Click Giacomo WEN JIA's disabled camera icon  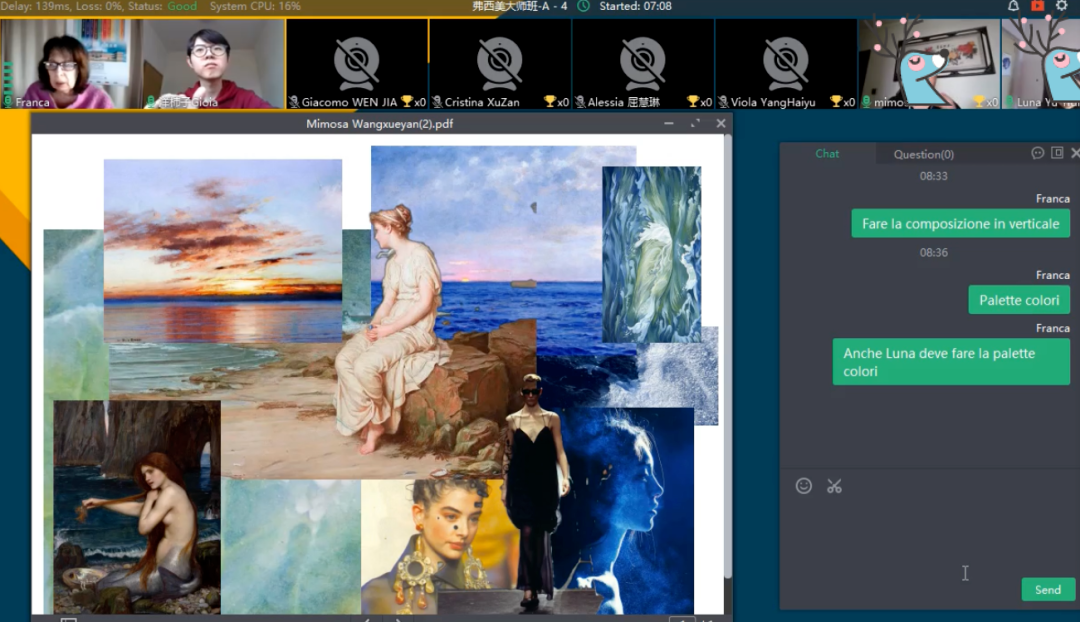pyautogui.click(x=357, y=62)
